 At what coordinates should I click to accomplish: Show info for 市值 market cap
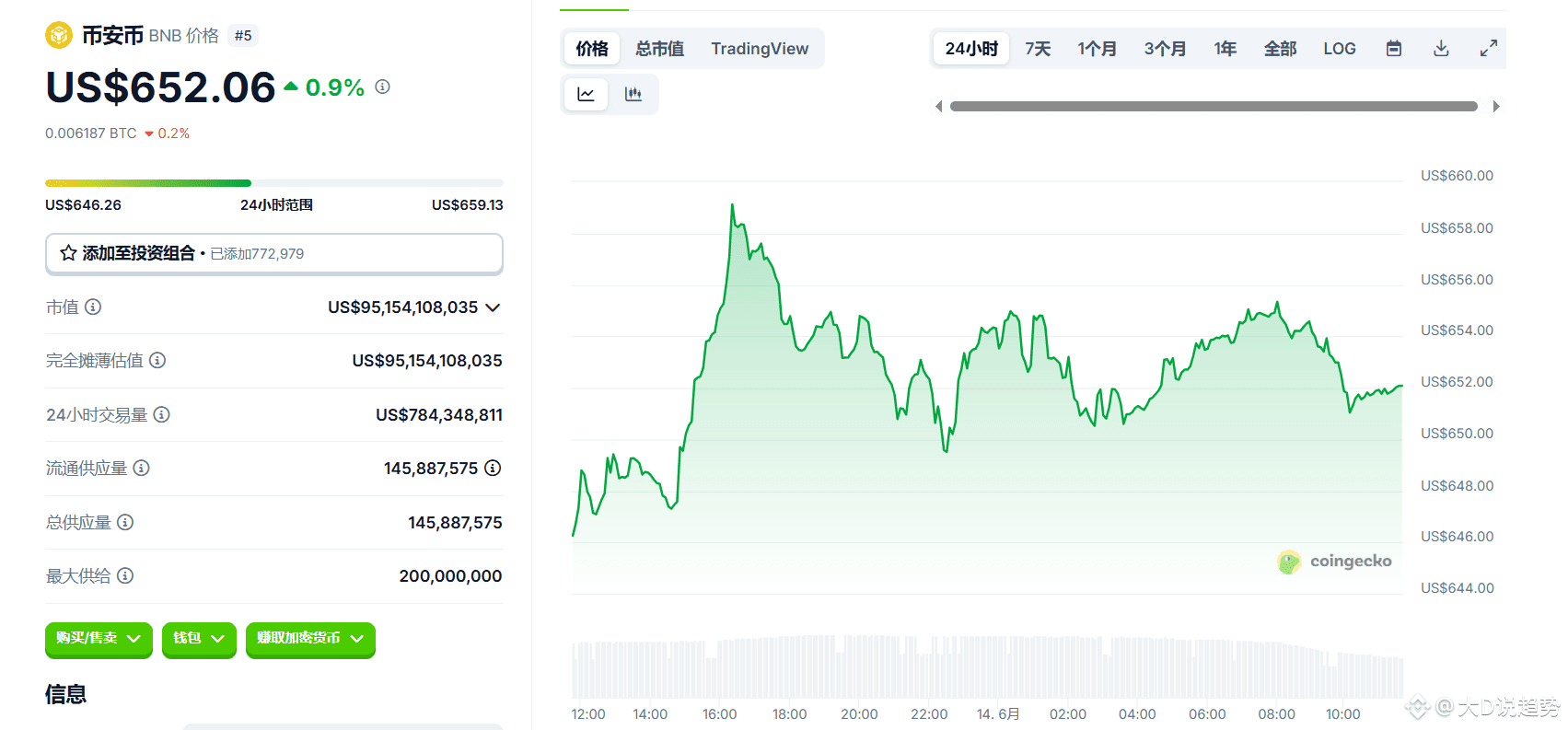coord(93,307)
